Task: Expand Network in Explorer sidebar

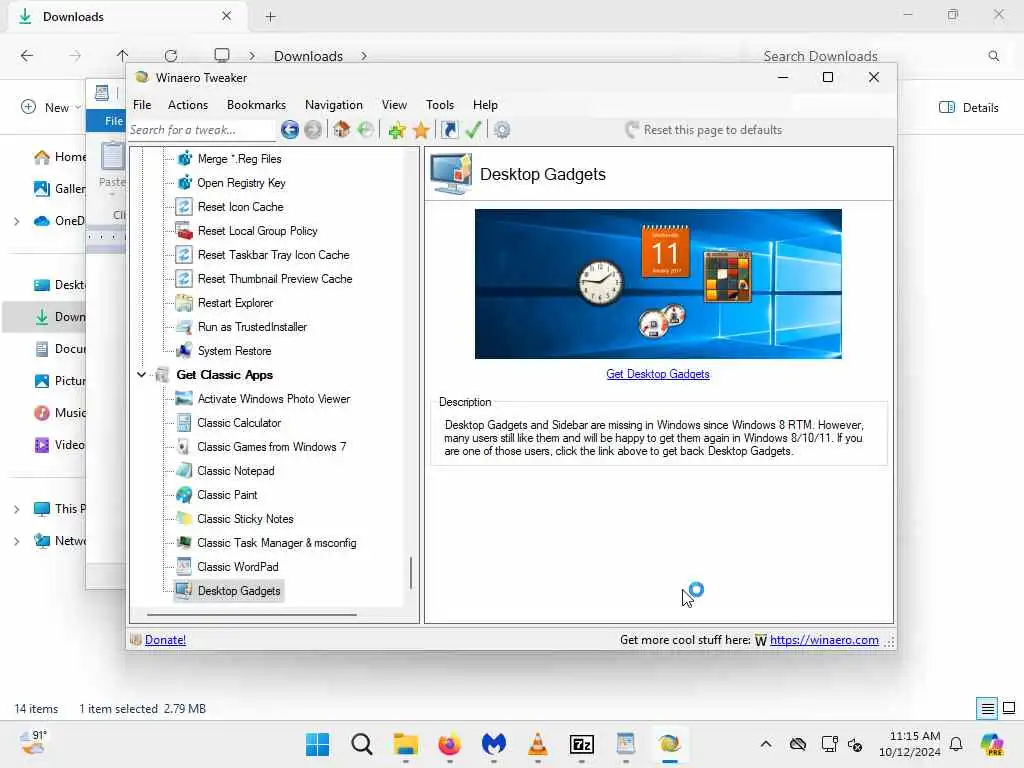Action: coord(16,541)
